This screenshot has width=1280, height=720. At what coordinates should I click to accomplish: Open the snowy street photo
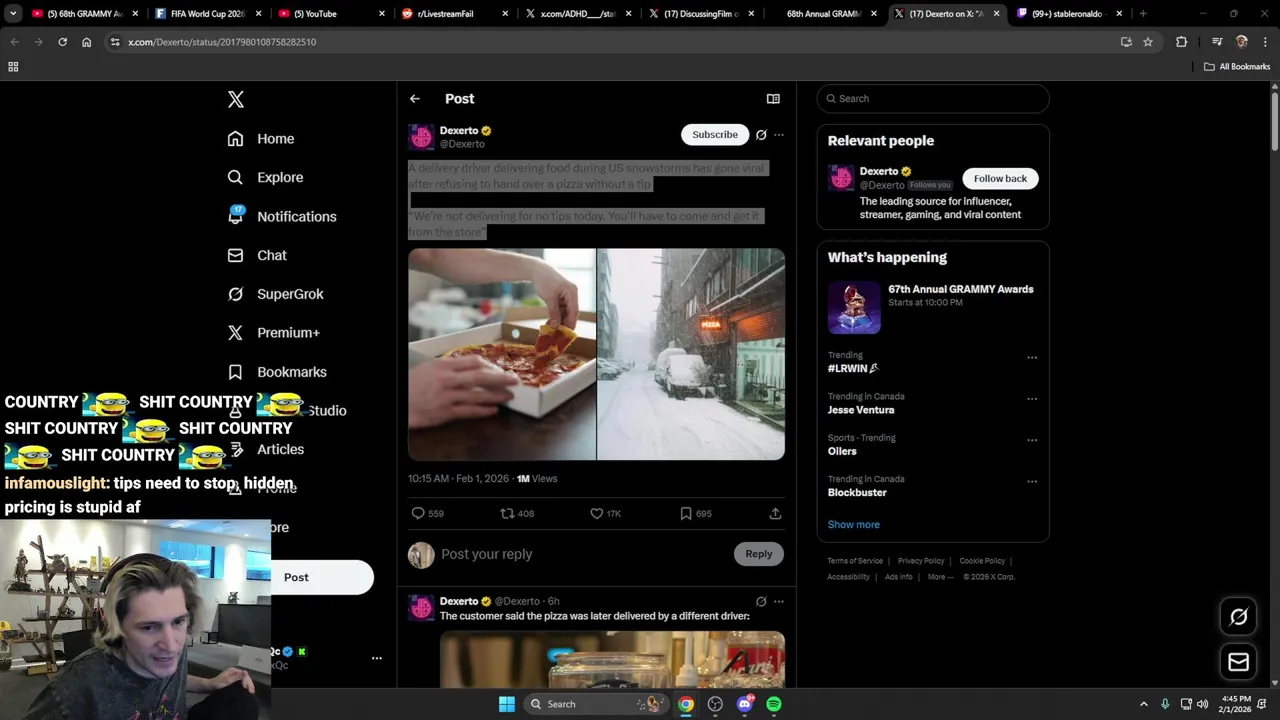tap(691, 354)
